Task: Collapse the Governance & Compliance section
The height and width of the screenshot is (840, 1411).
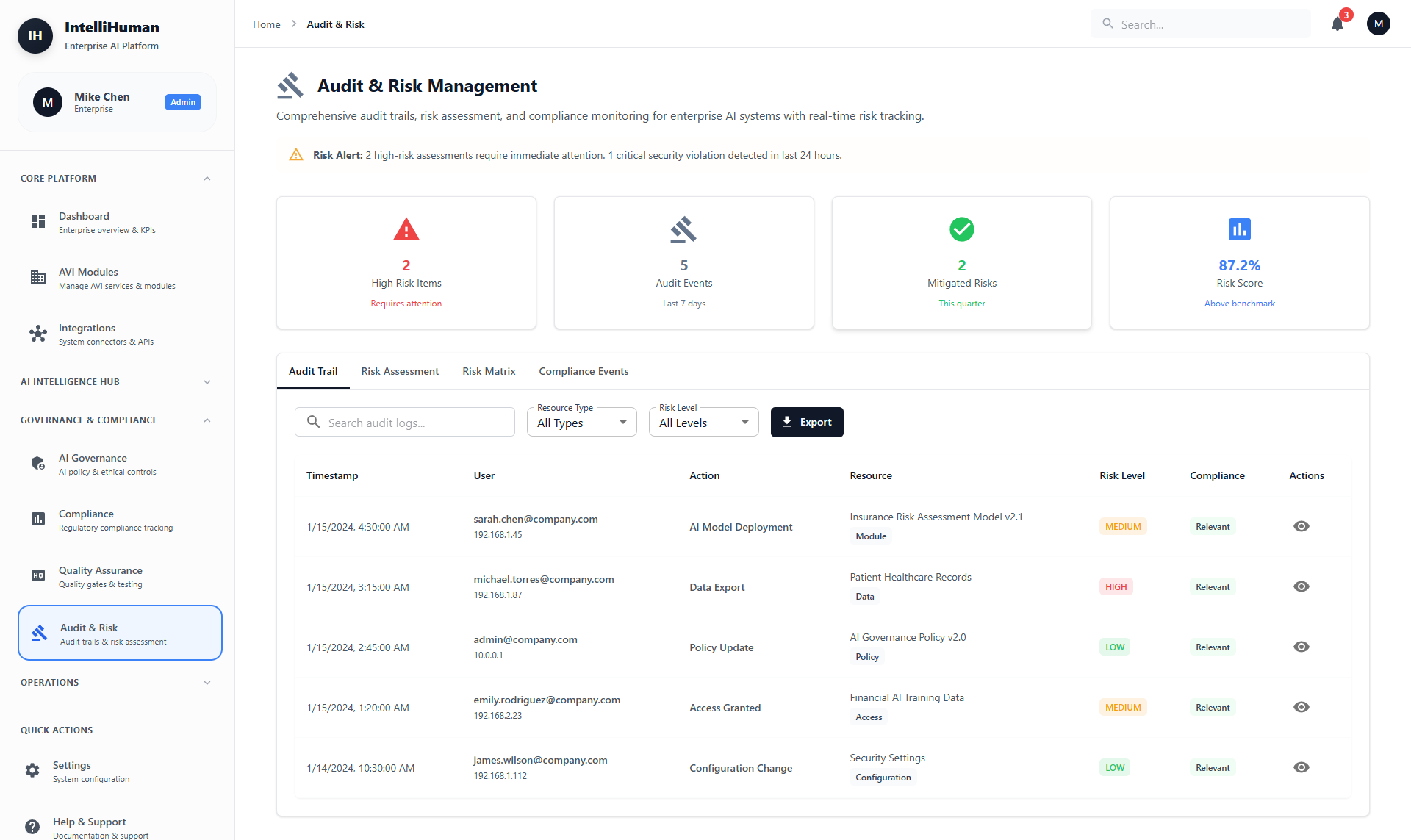Action: tap(207, 420)
